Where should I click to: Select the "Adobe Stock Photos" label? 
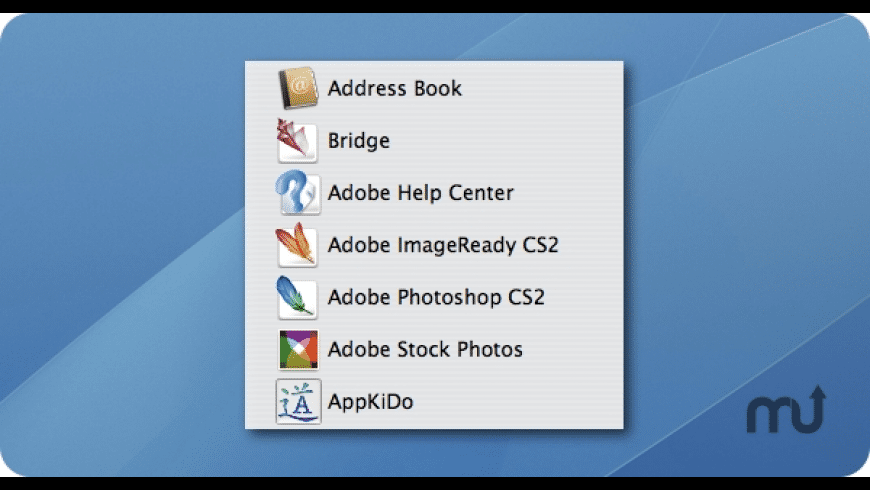coord(425,350)
